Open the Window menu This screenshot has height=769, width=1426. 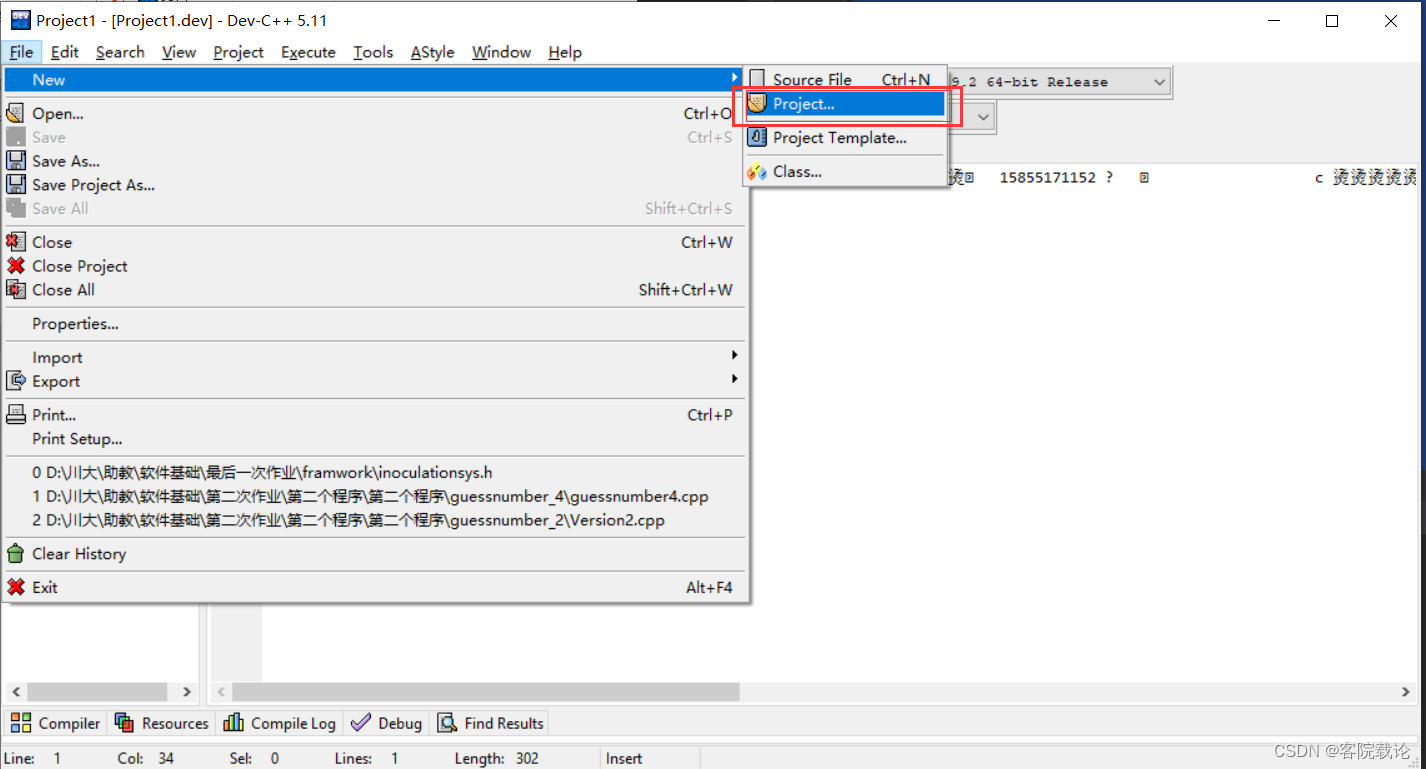pos(501,52)
